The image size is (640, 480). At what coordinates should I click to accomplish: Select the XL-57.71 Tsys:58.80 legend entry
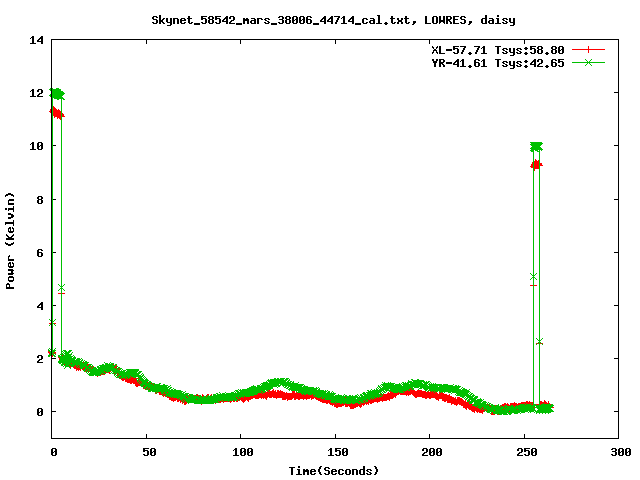(x=498, y=50)
